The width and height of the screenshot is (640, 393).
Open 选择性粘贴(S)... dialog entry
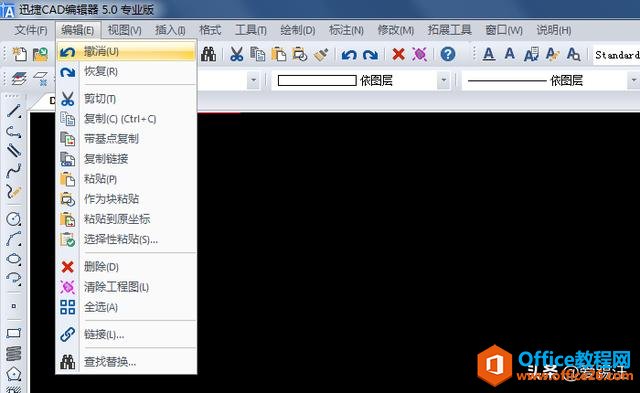(126, 239)
